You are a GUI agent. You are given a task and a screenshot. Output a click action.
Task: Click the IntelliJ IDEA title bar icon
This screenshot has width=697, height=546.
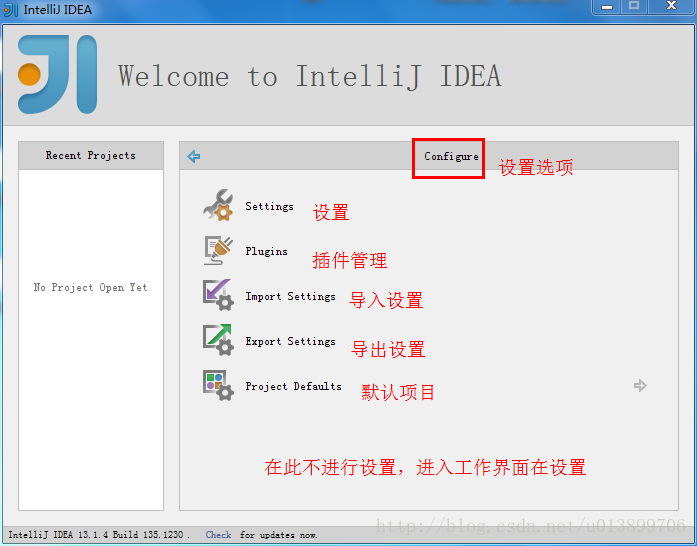pos(11,9)
